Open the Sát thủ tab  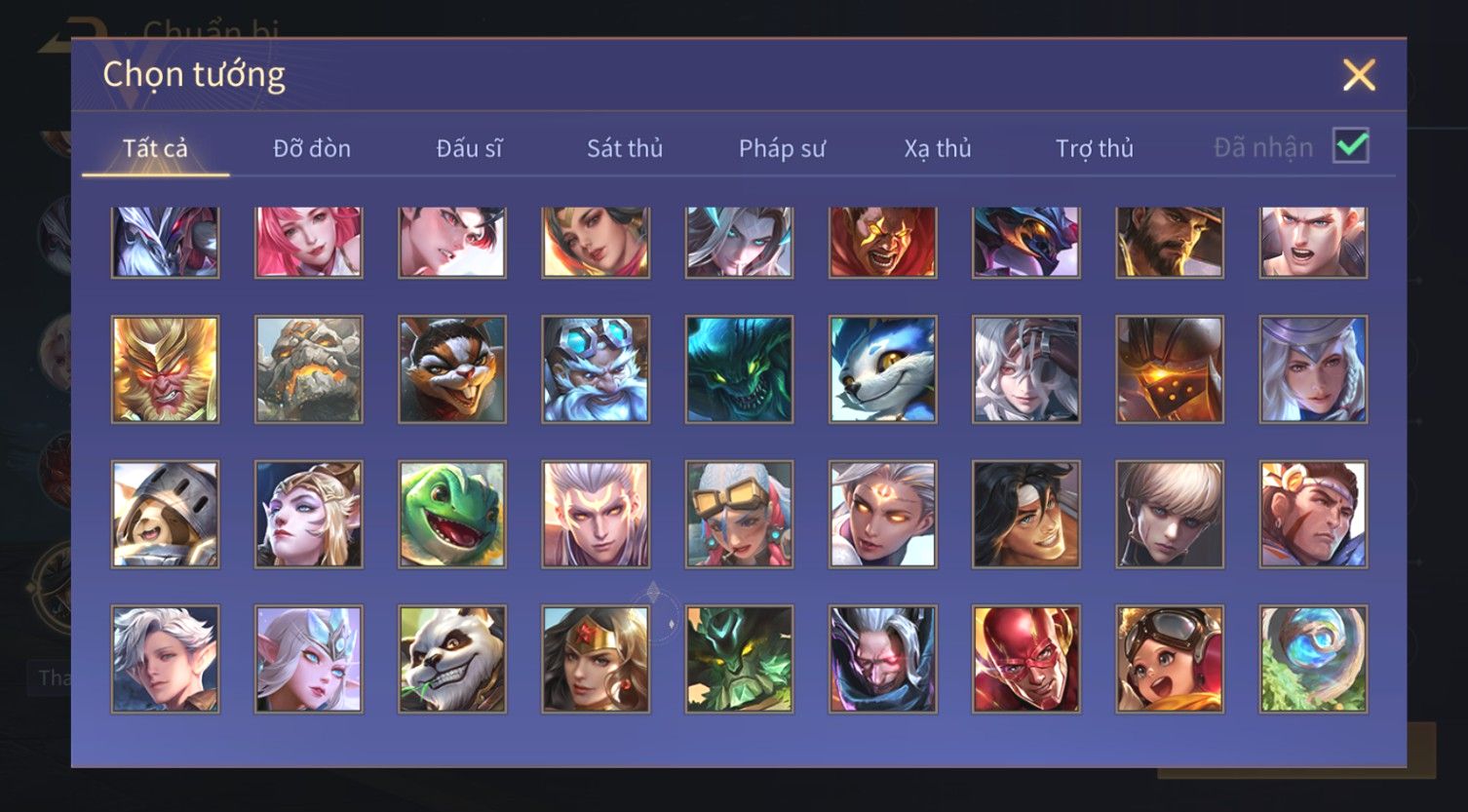point(625,148)
